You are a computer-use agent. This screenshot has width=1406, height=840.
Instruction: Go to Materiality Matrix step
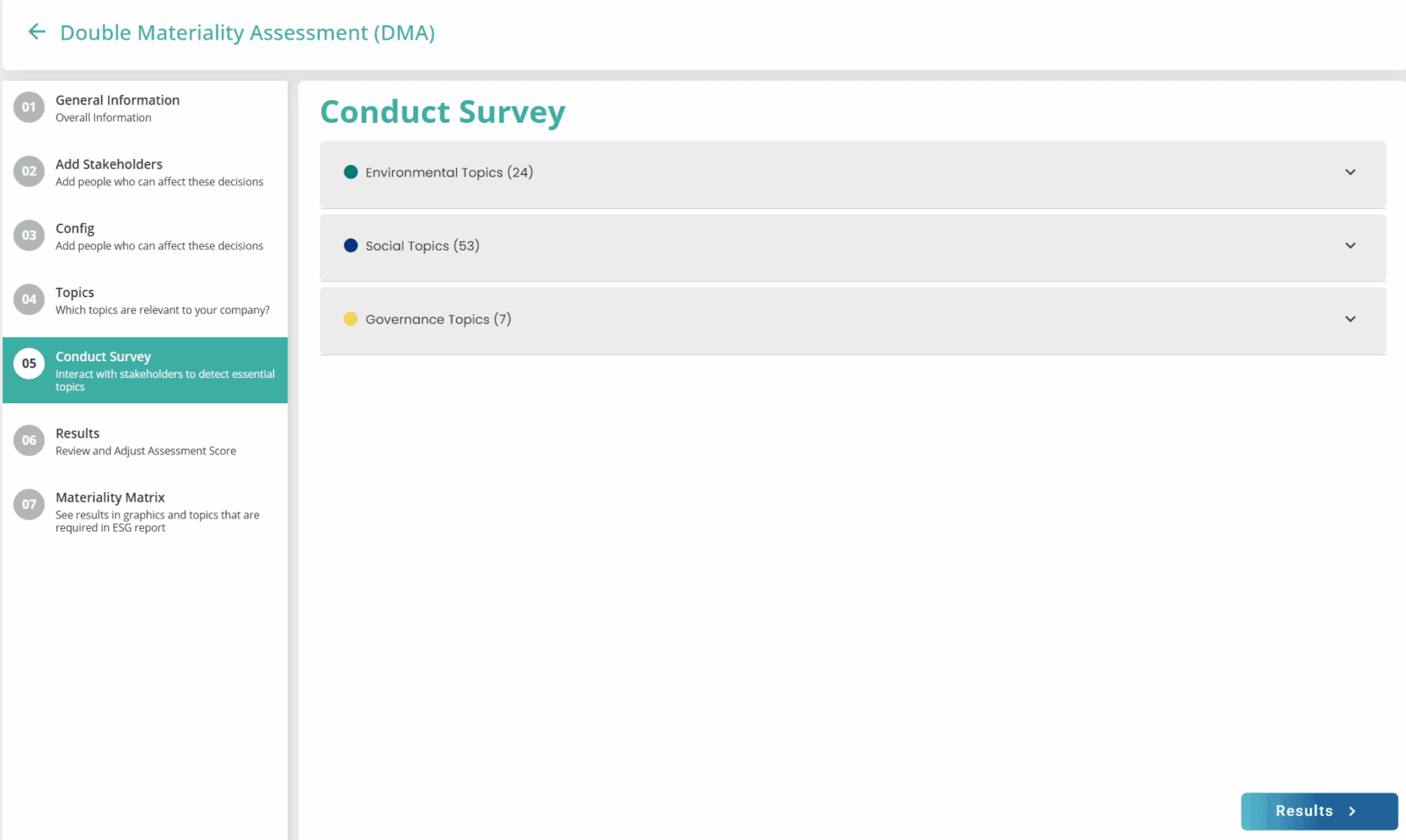coord(145,511)
